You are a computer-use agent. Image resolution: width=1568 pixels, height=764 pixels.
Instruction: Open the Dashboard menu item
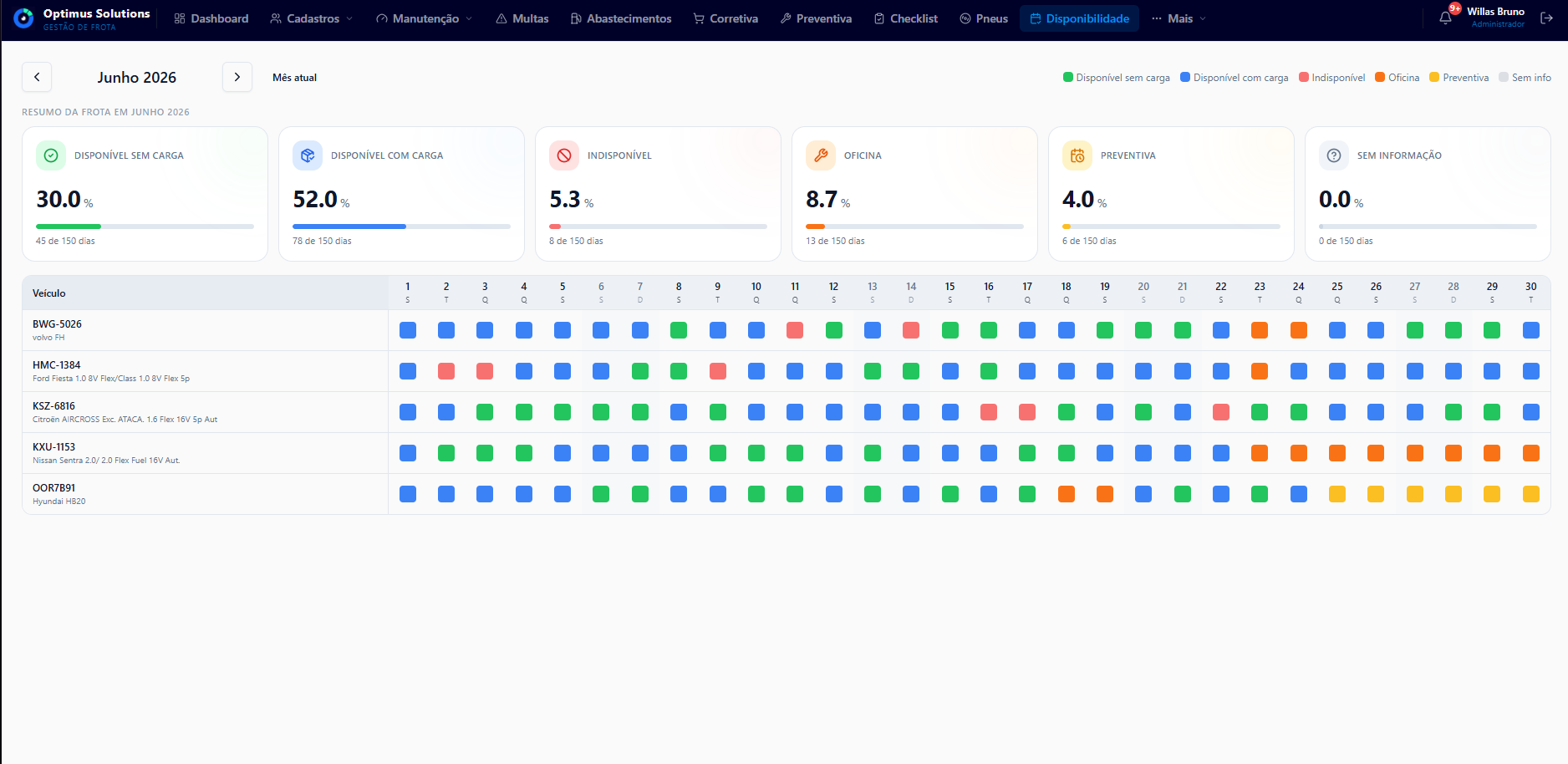(x=211, y=18)
